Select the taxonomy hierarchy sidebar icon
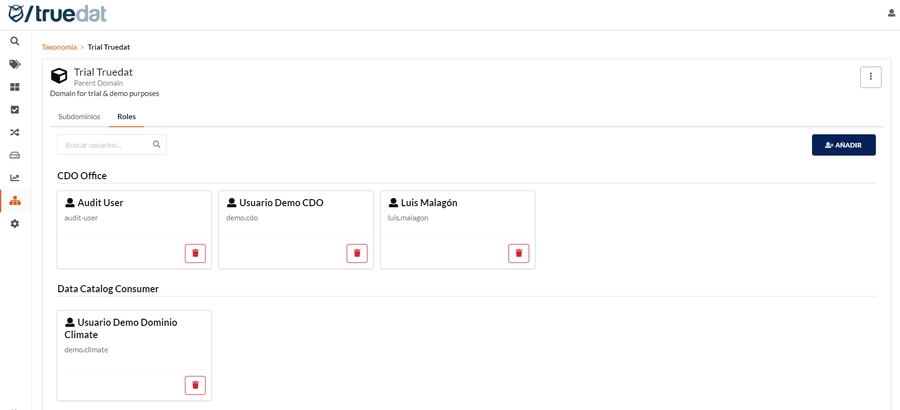900x410 pixels. click(x=15, y=201)
